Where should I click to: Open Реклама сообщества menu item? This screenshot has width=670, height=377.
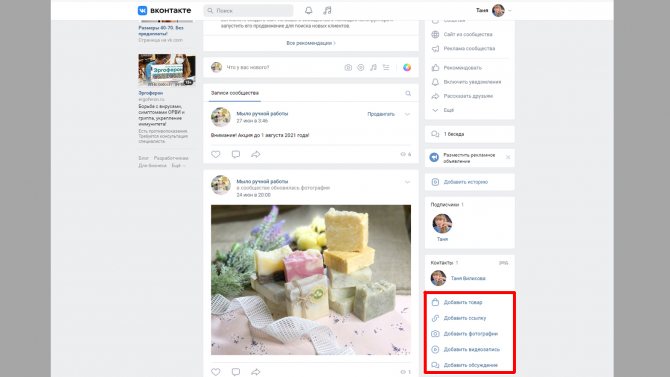[x=469, y=49]
